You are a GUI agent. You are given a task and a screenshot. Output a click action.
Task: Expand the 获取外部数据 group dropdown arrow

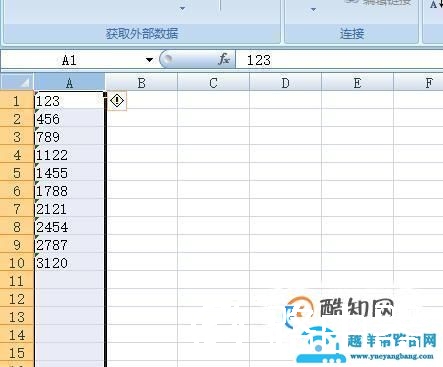point(182,8)
